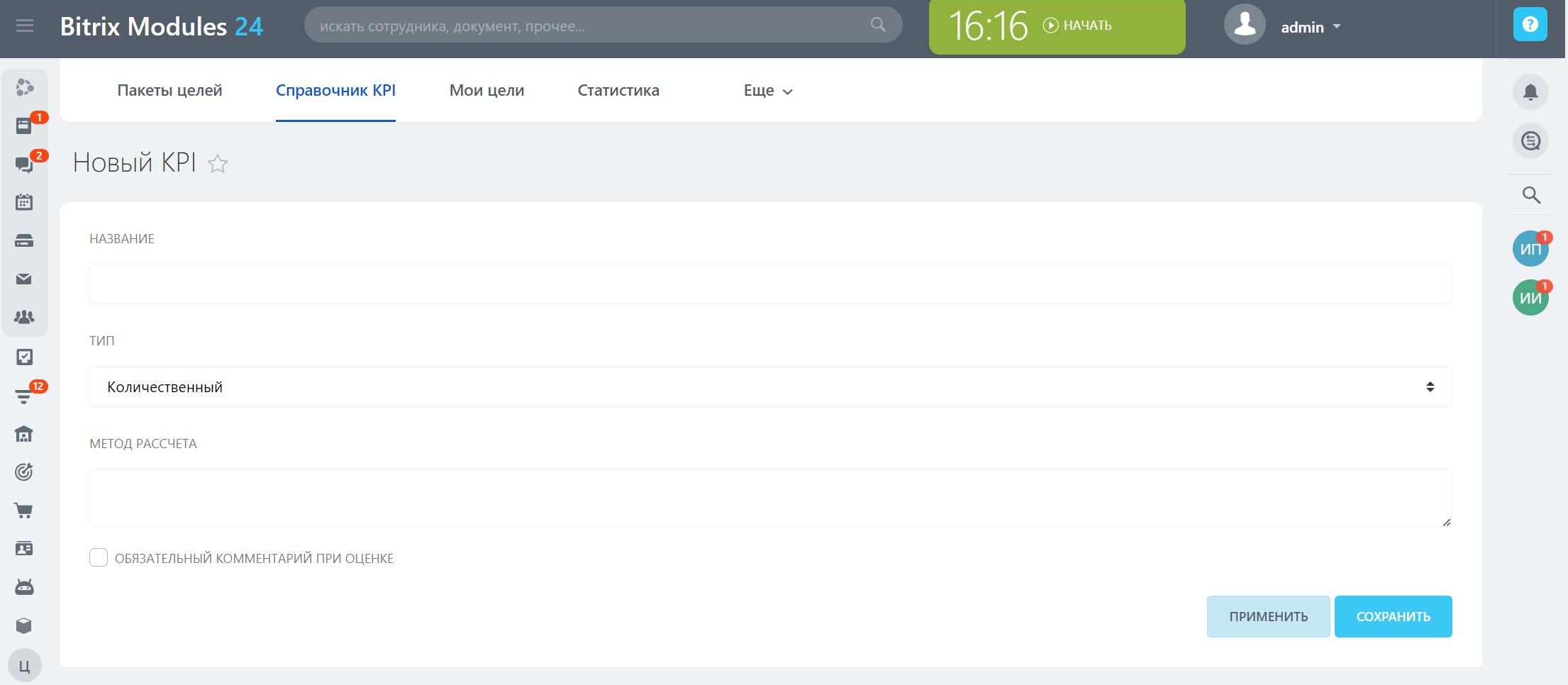Open the goals target sidebar icon

(x=24, y=472)
